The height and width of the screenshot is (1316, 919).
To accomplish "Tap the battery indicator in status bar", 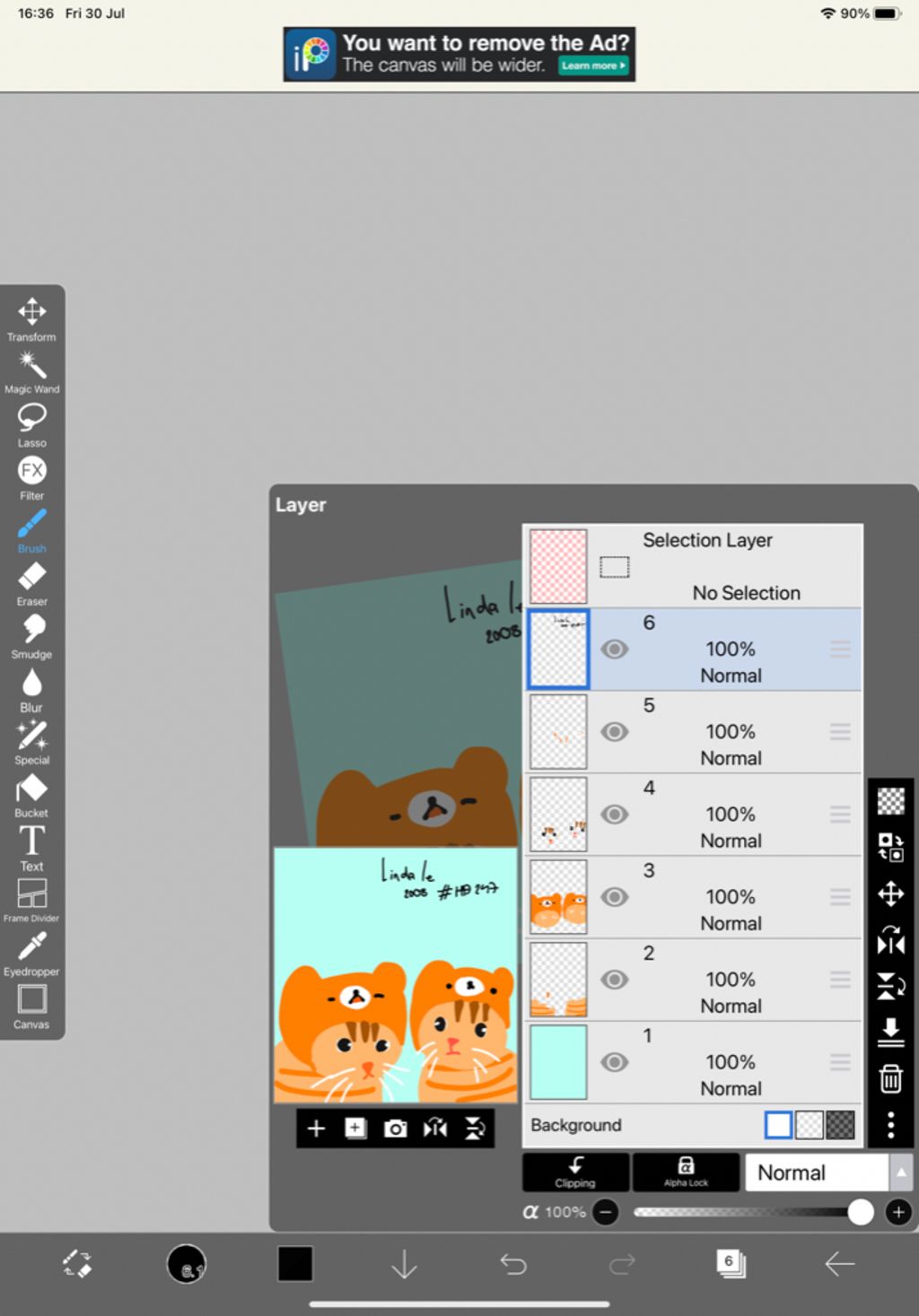I will pyautogui.click(x=888, y=13).
